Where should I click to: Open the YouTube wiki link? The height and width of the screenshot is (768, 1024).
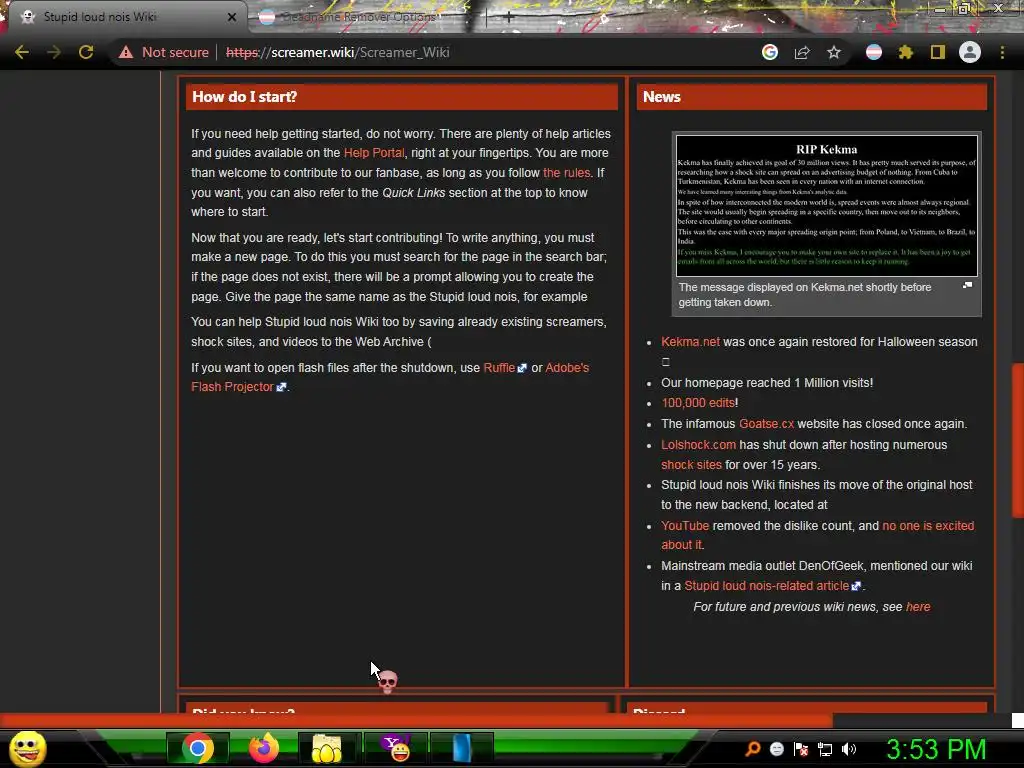684,526
